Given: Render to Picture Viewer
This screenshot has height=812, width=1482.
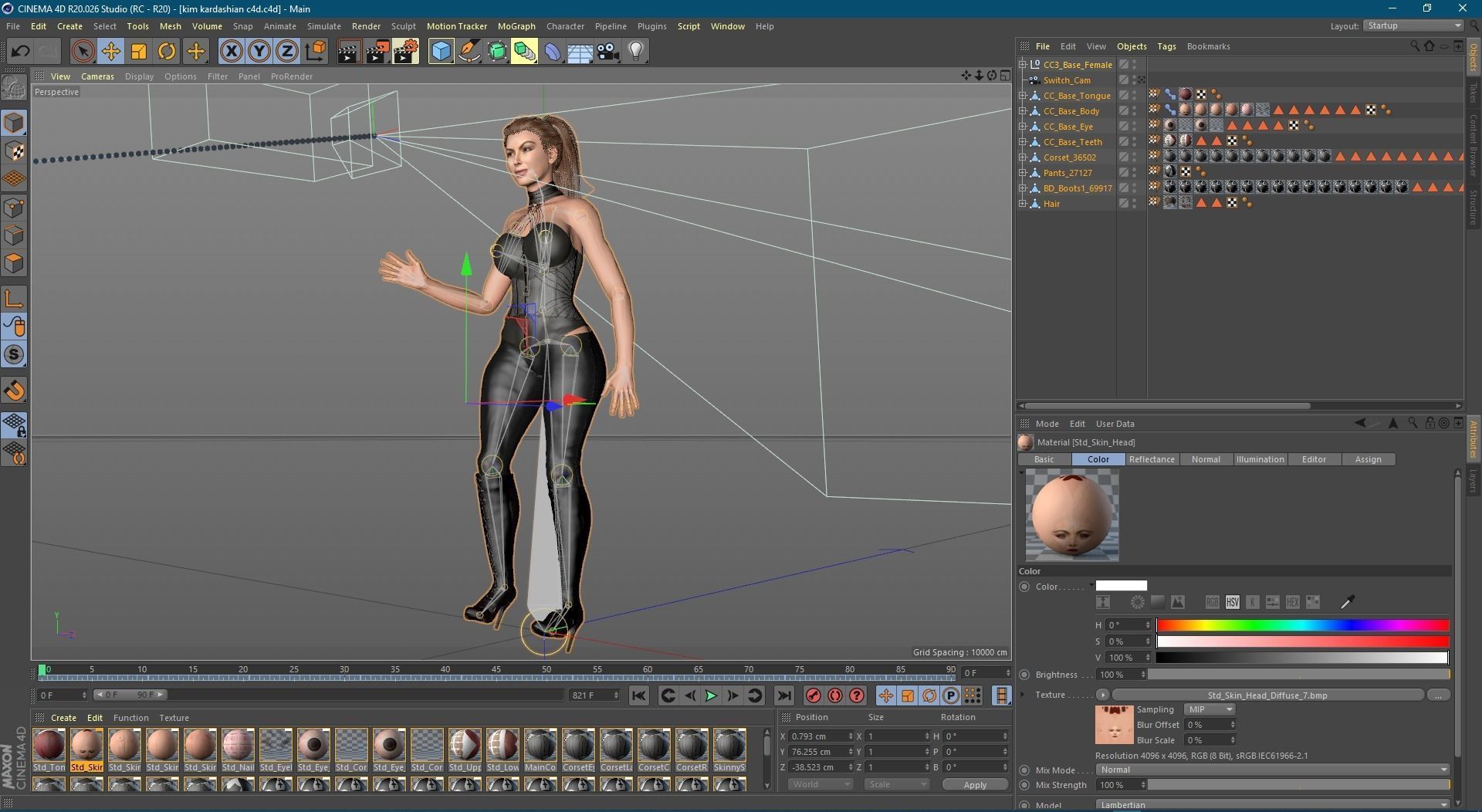Looking at the screenshot, I should tap(377, 52).
